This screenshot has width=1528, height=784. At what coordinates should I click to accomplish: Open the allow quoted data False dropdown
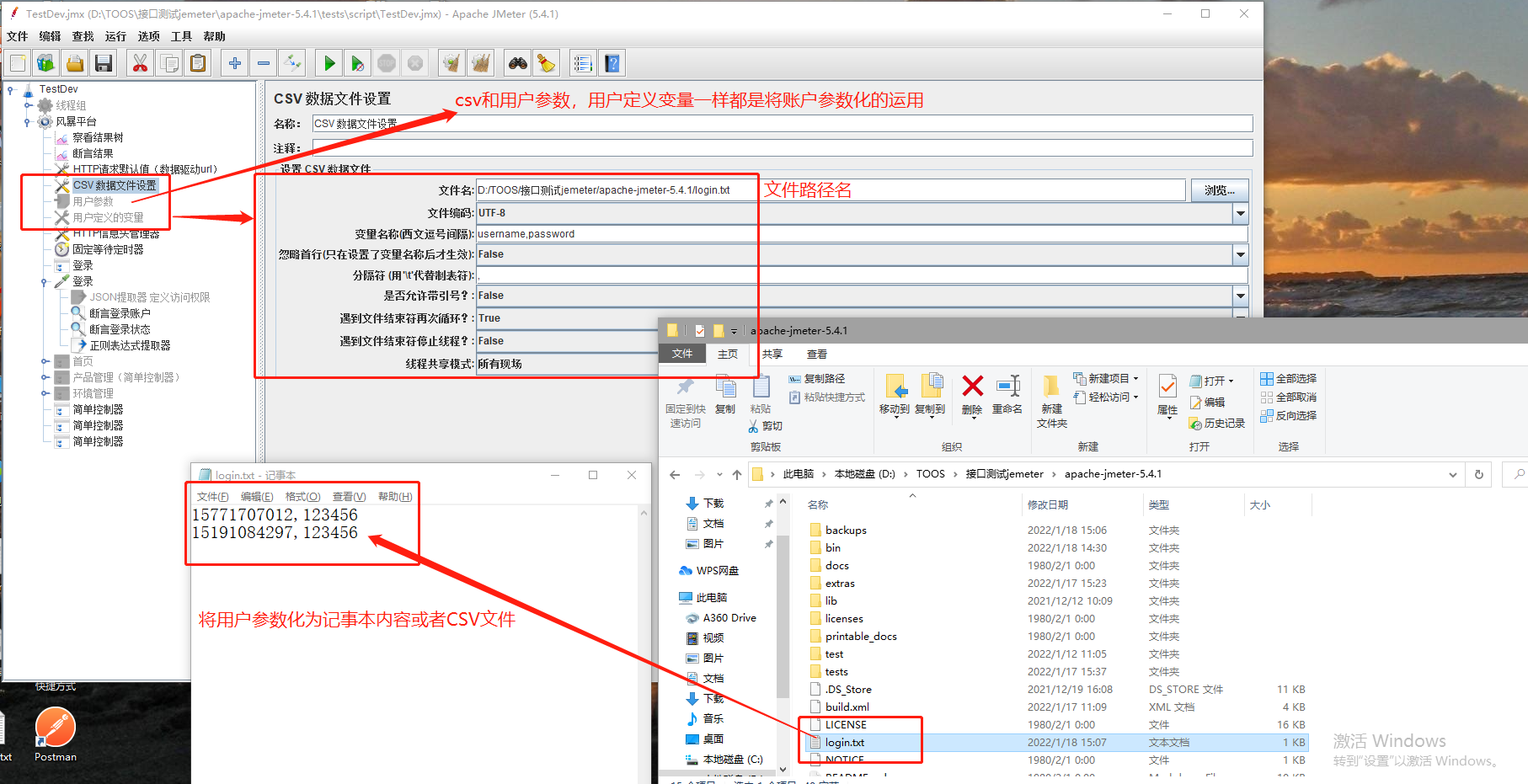pos(1240,296)
